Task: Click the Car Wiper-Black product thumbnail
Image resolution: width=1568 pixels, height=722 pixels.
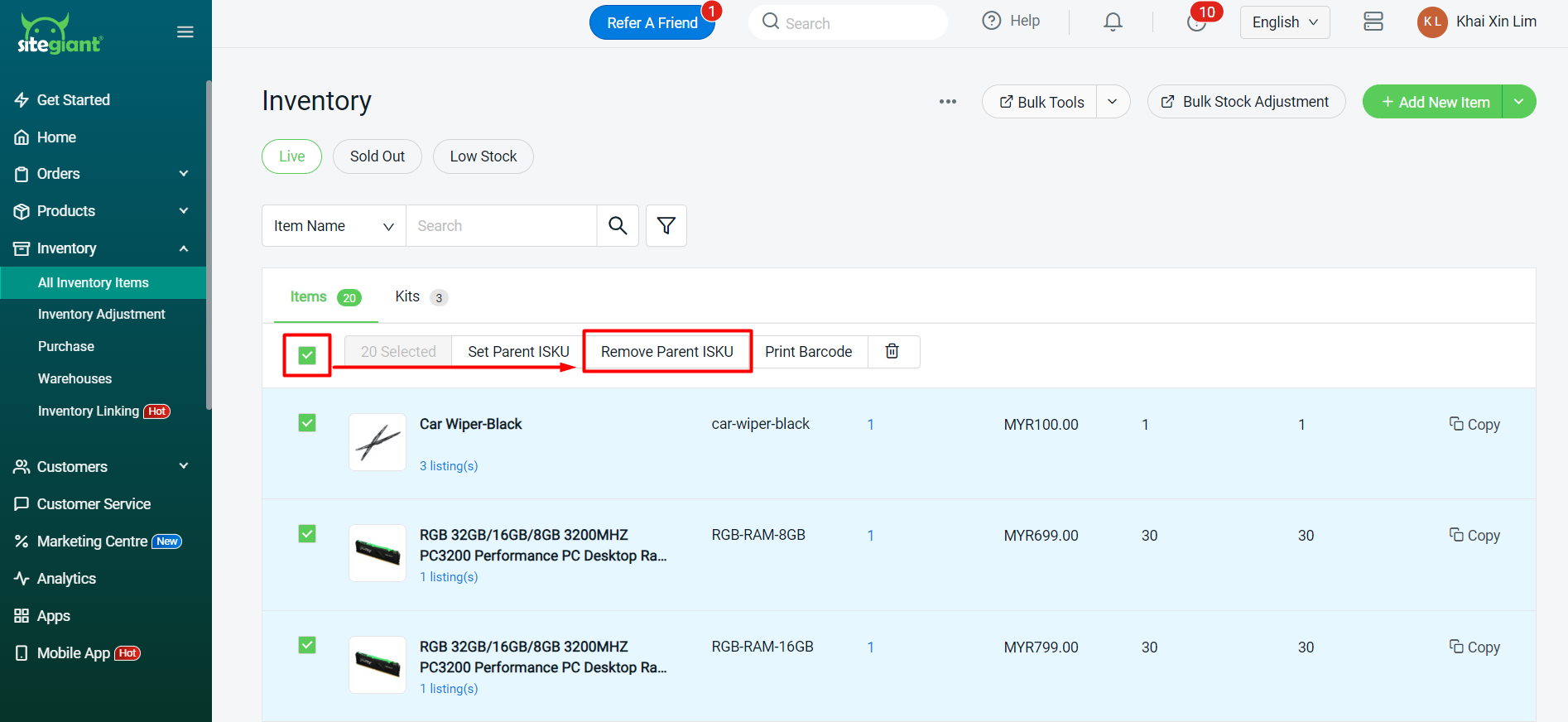Action: click(x=378, y=442)
